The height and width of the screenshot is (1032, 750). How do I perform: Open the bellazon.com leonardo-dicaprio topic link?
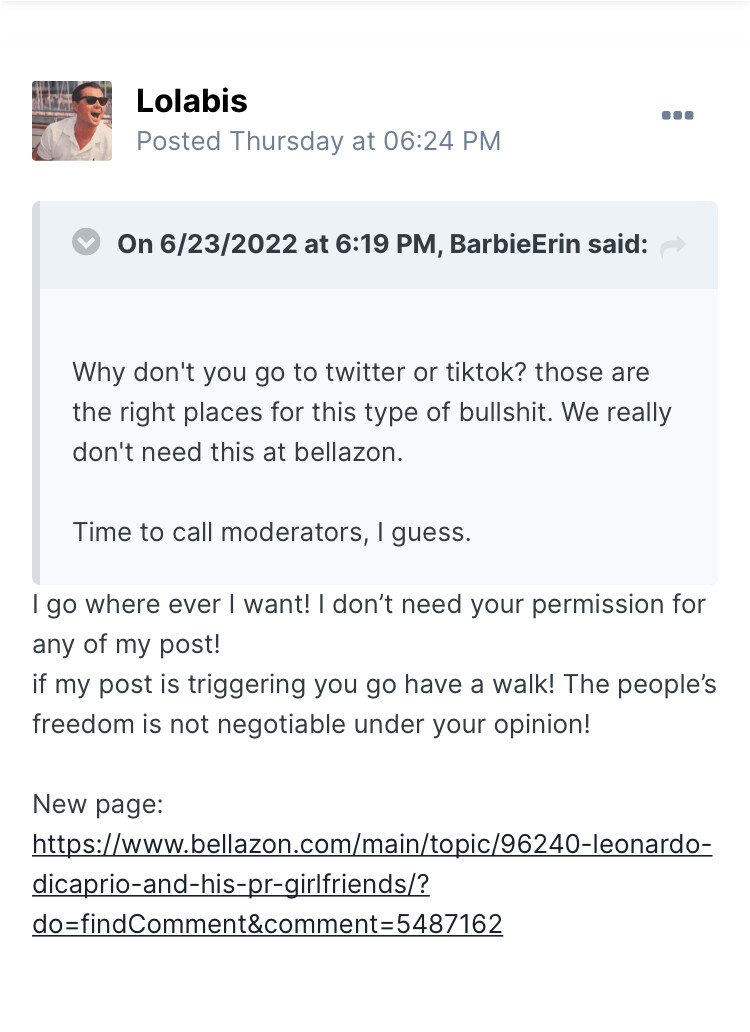[372, 845]
